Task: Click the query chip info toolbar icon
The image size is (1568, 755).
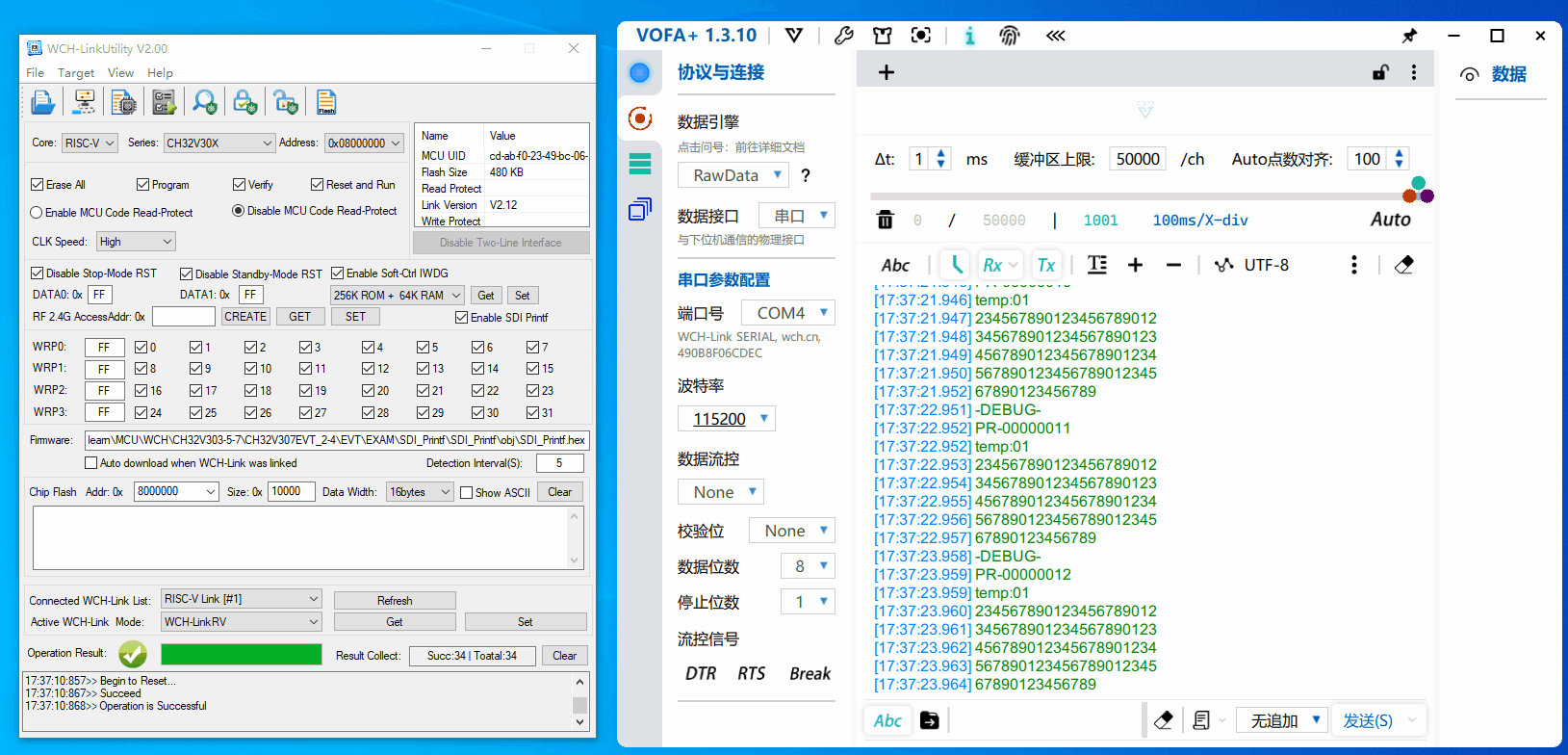Action: point(123,102)
